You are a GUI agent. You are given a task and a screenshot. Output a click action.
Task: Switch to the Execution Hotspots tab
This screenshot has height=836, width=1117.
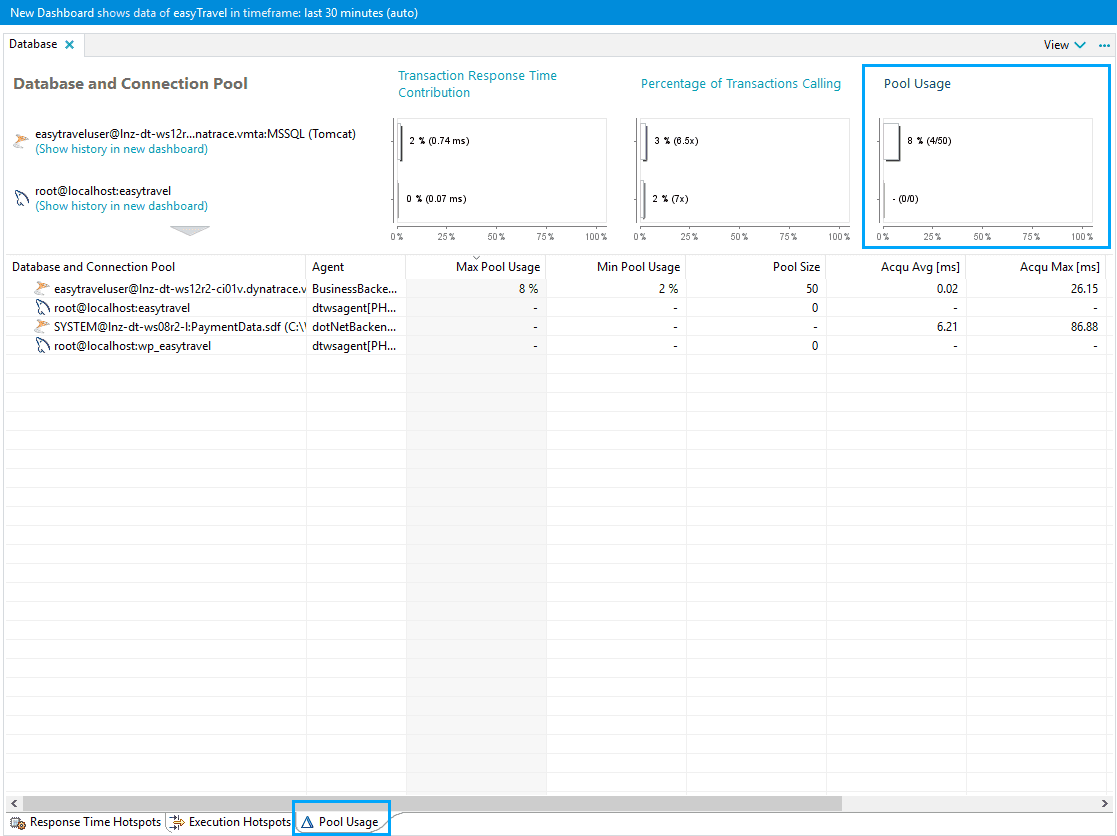230,822
